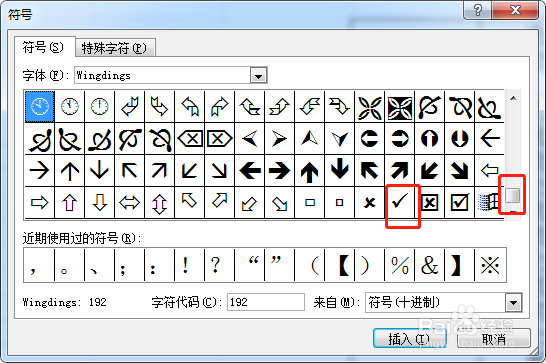The height and width of the screenshot is (363, 546).
Task: Expand the 来自 (from) encoding dropdown
Action: (514, 302)
